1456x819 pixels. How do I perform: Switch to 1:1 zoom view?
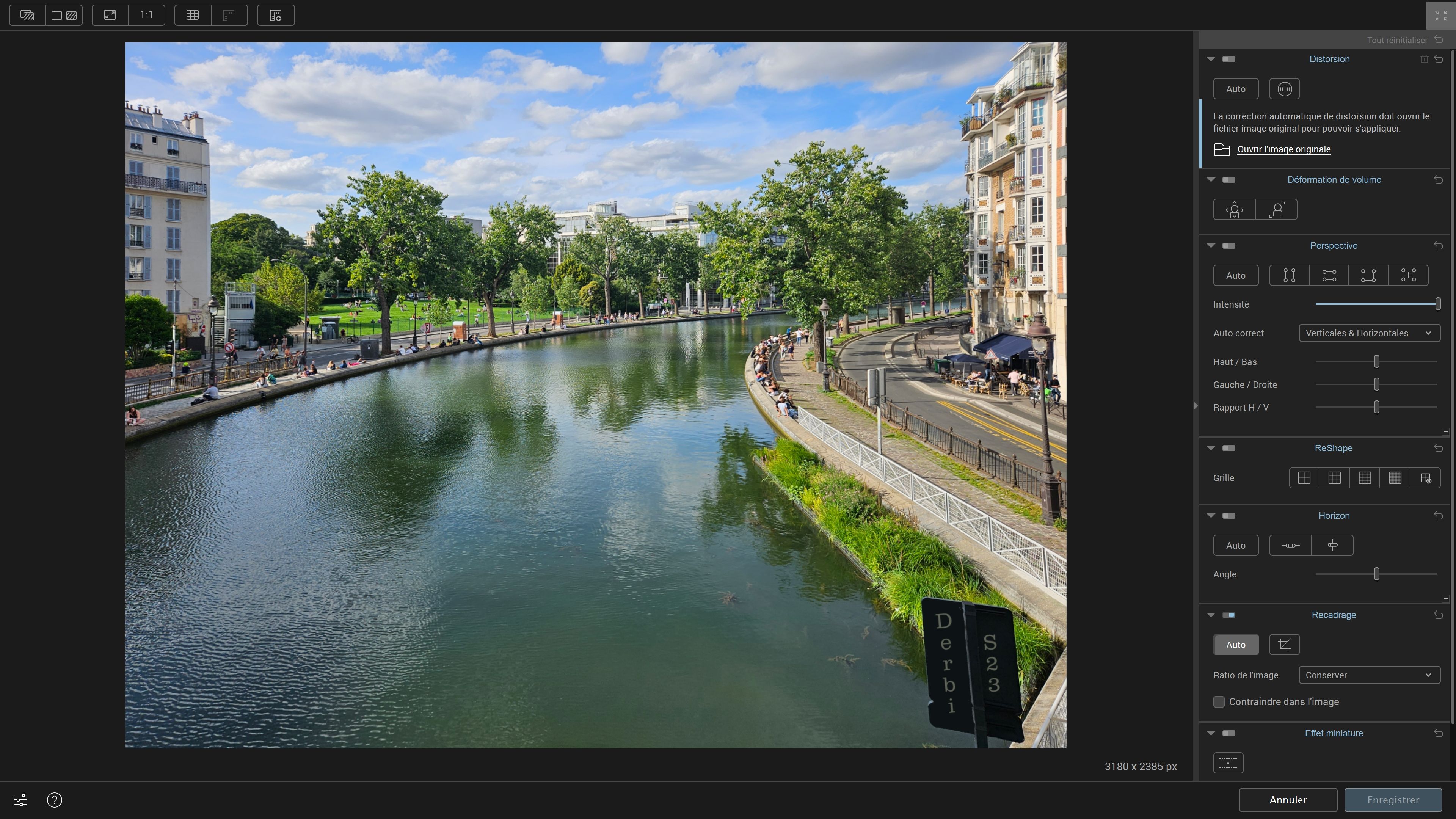(146, 15)
